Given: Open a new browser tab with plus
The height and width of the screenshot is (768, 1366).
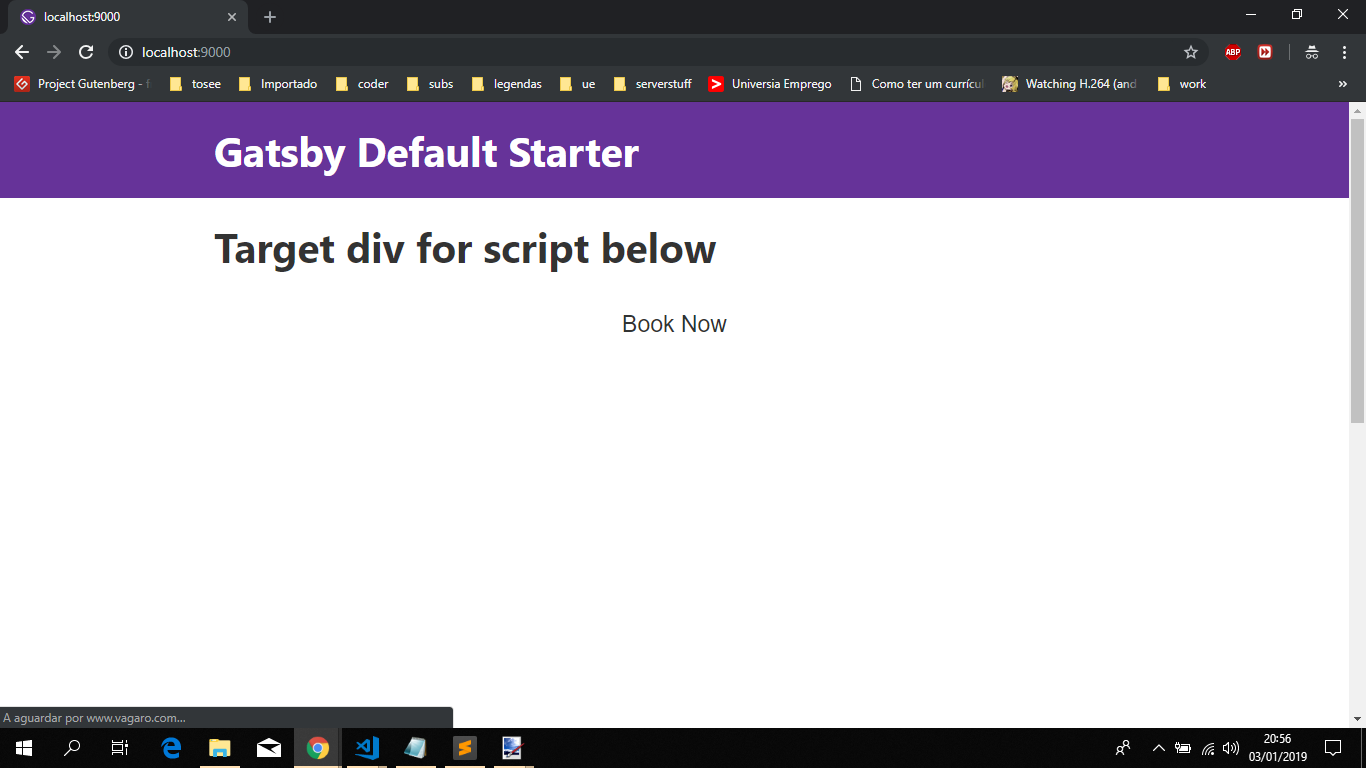Looking at the screenshot, I should (x=270, y=17).
